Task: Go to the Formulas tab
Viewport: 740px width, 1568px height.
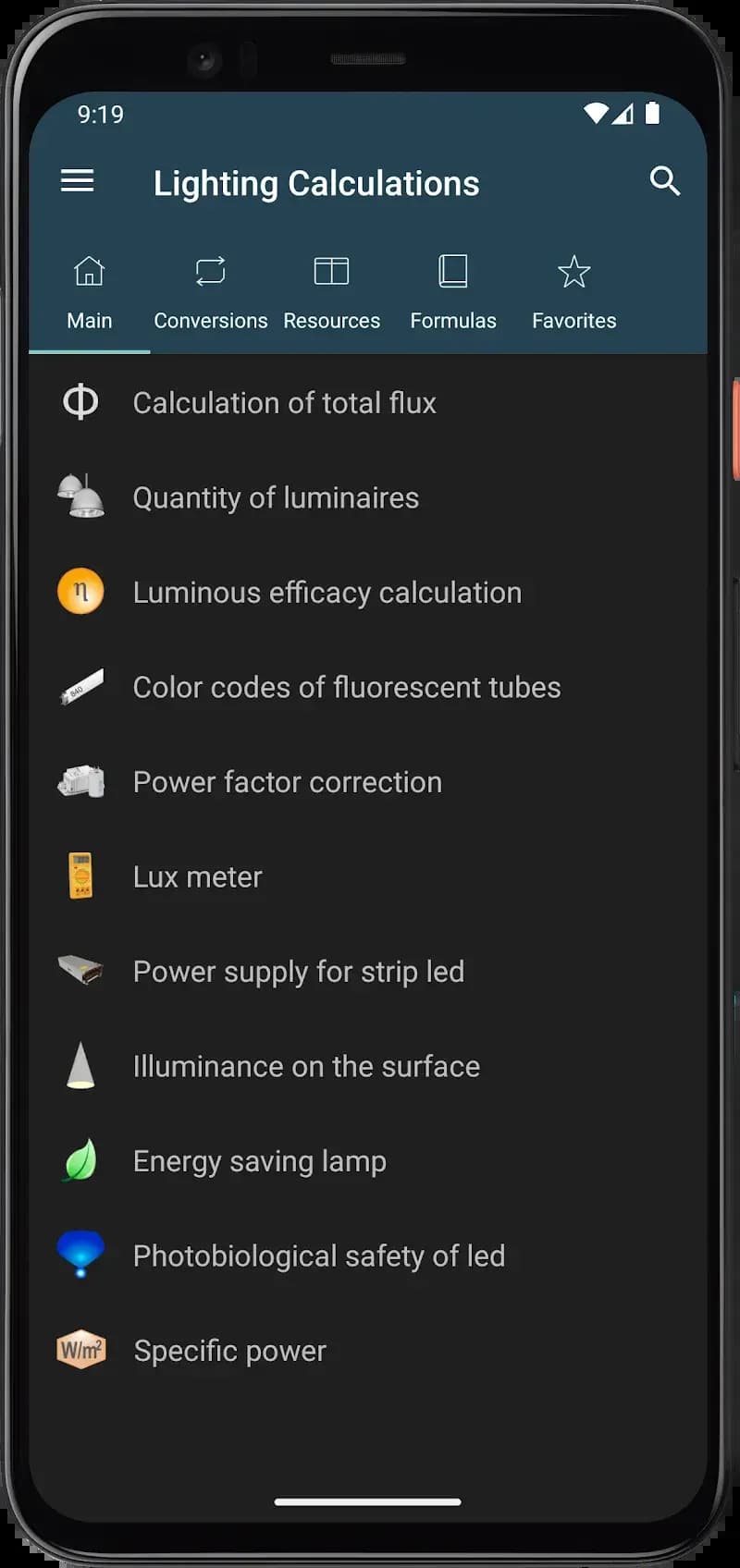Action: [453, 294]
